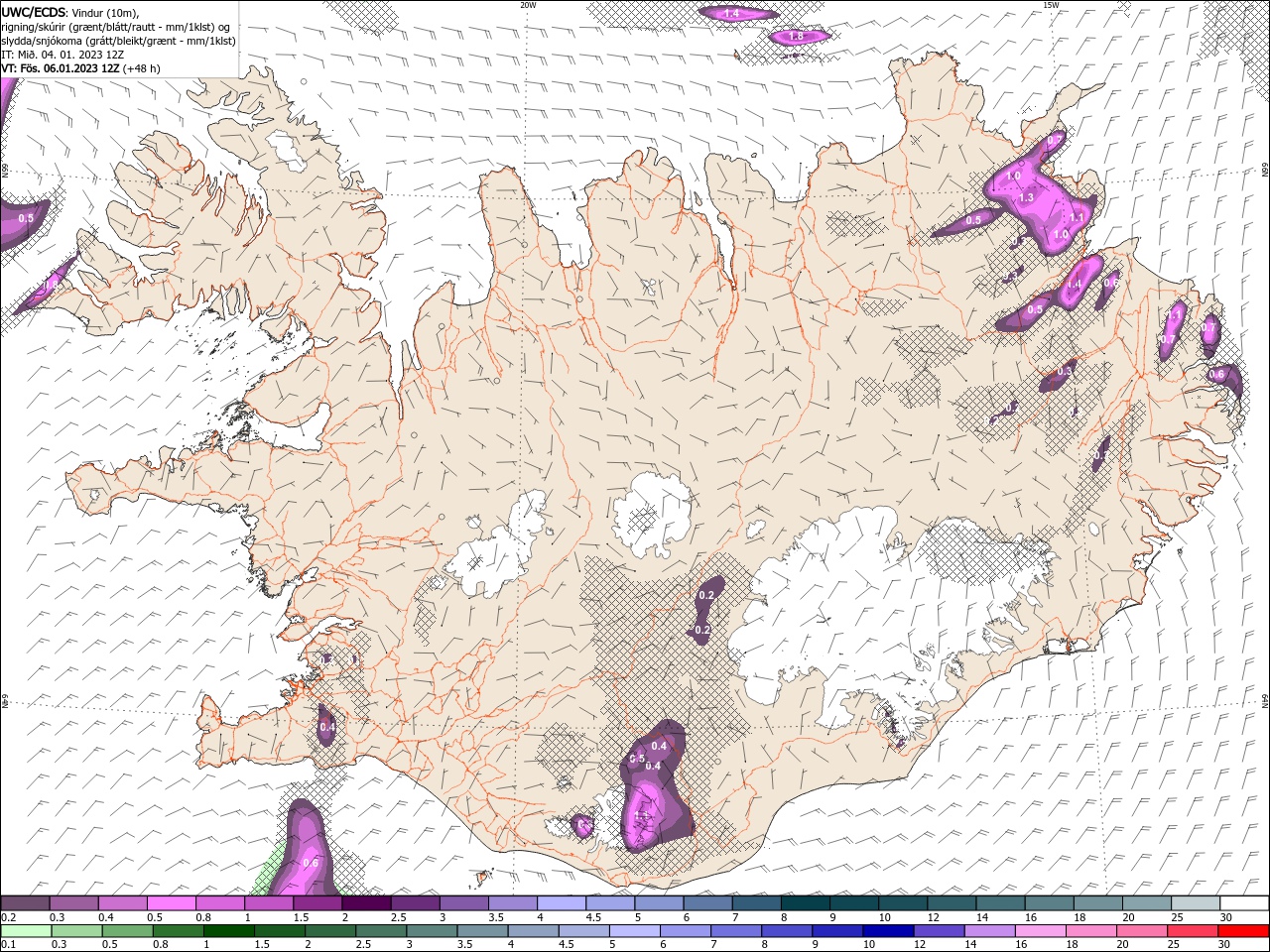Click the 'slydda/snjókoma' description line
This screenshot has height=952, width=1270.
(118, 41)
